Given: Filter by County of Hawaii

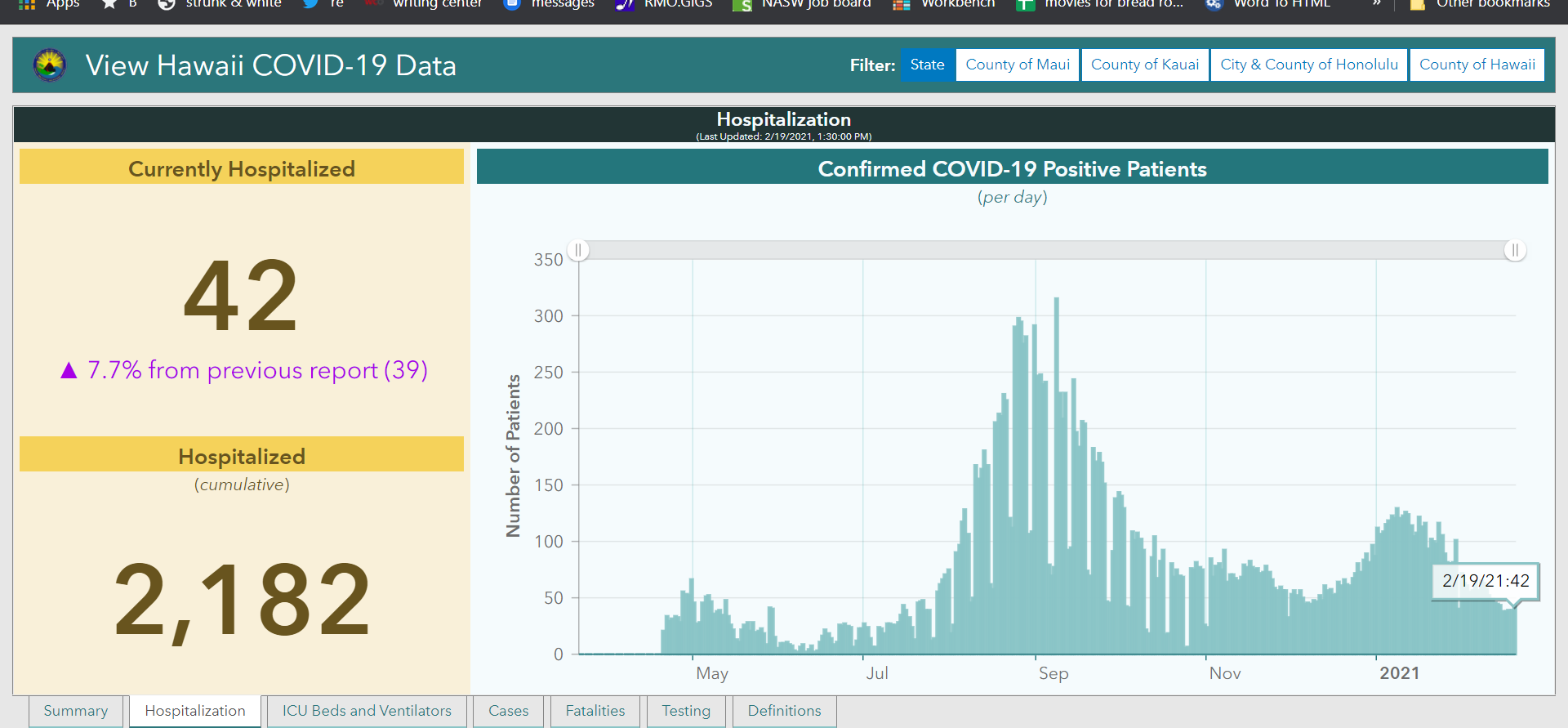Looking at the screenshot, I should 1477,65.
